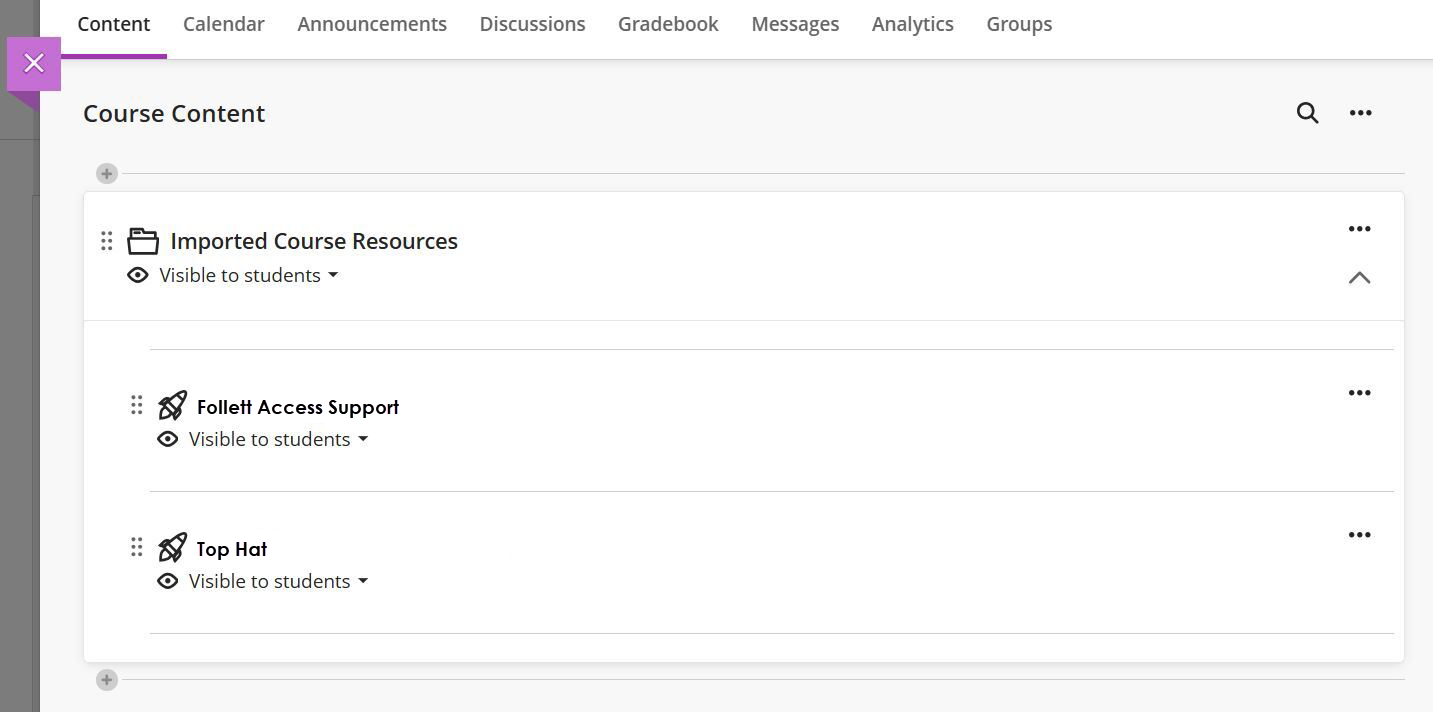Open Imported Course Resources folder title

point(314,241)
